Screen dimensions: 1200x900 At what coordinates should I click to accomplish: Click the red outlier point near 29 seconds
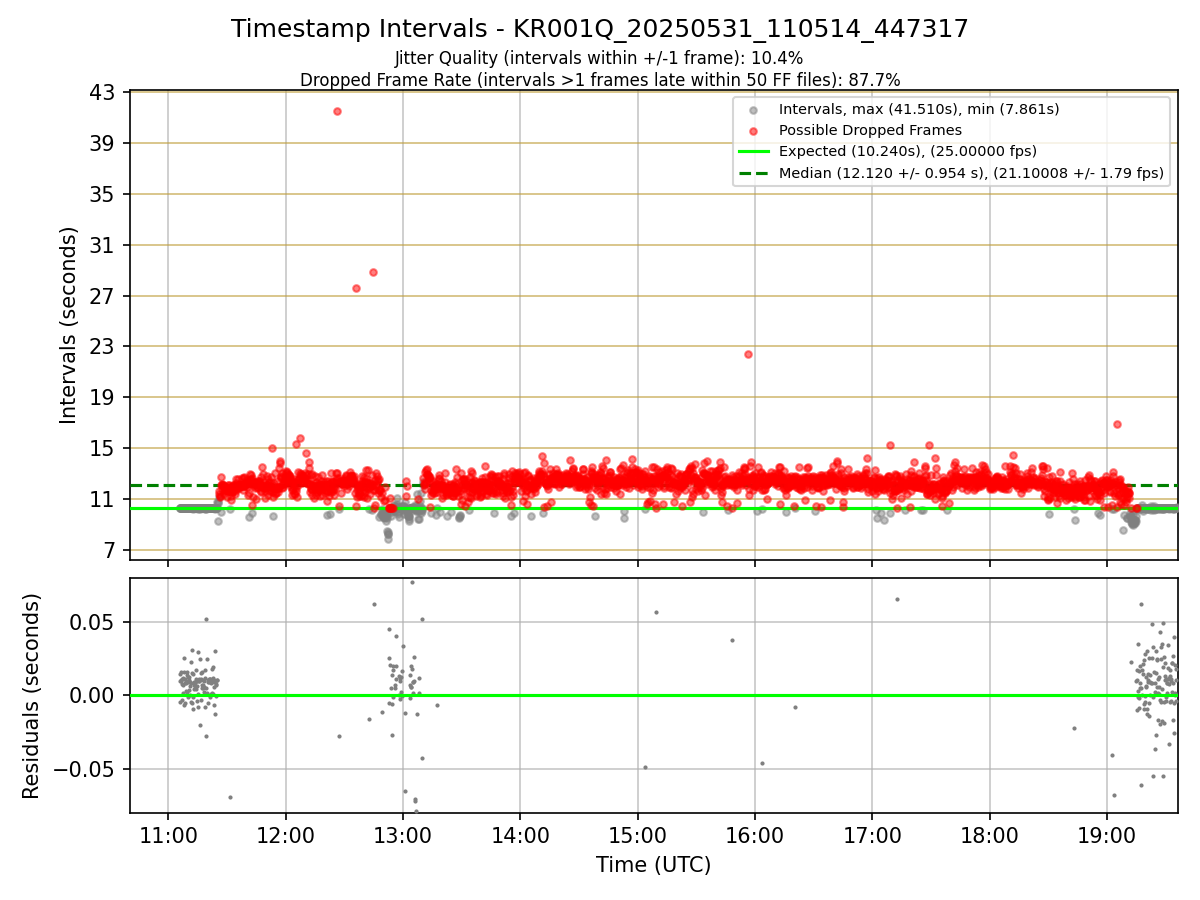pyautogui.click(x=373, y=272)
